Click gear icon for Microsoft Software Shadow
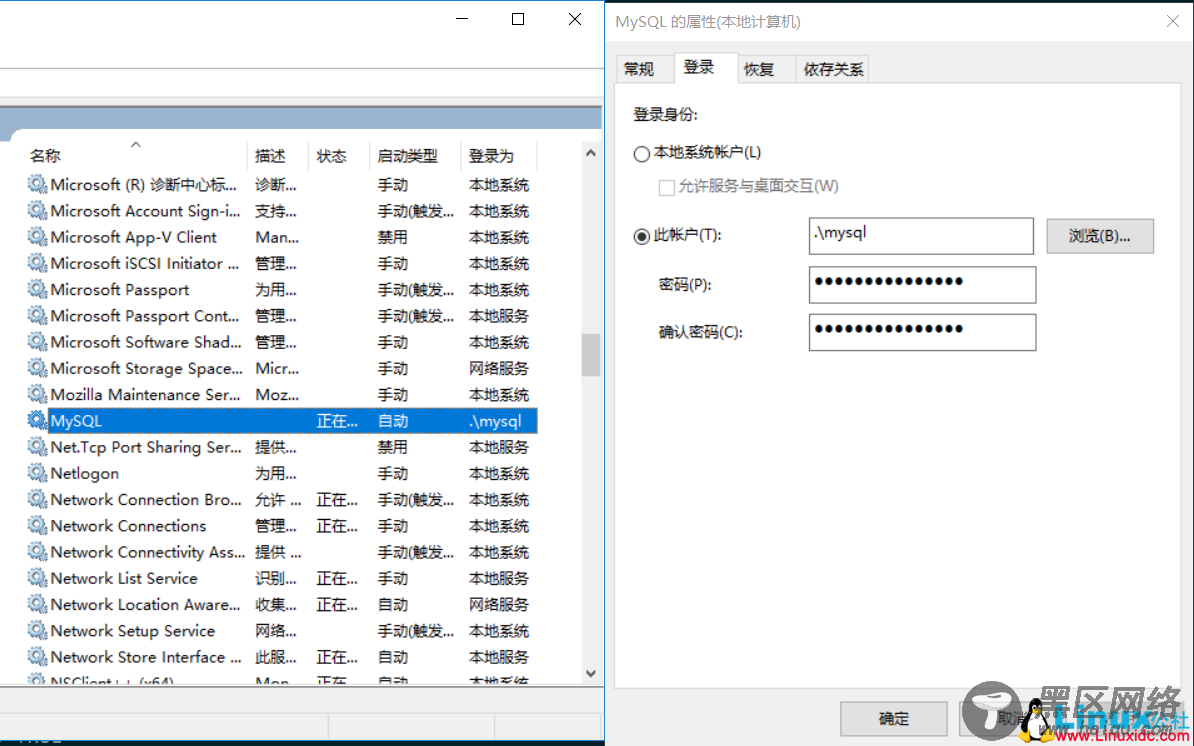The width and height of the screenshot is (1194, 746). 37,342
